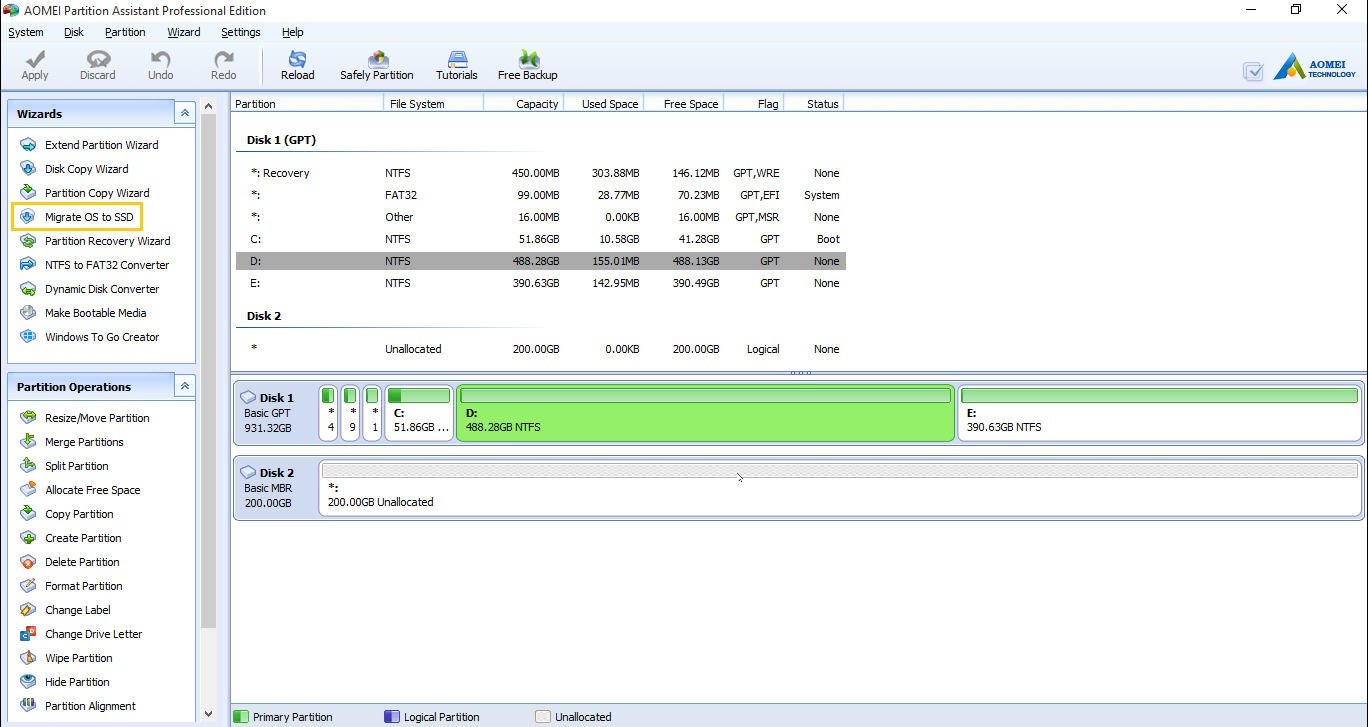
Task: Open the Help menu
Action: pyautogui.click(x=292, y=32)
